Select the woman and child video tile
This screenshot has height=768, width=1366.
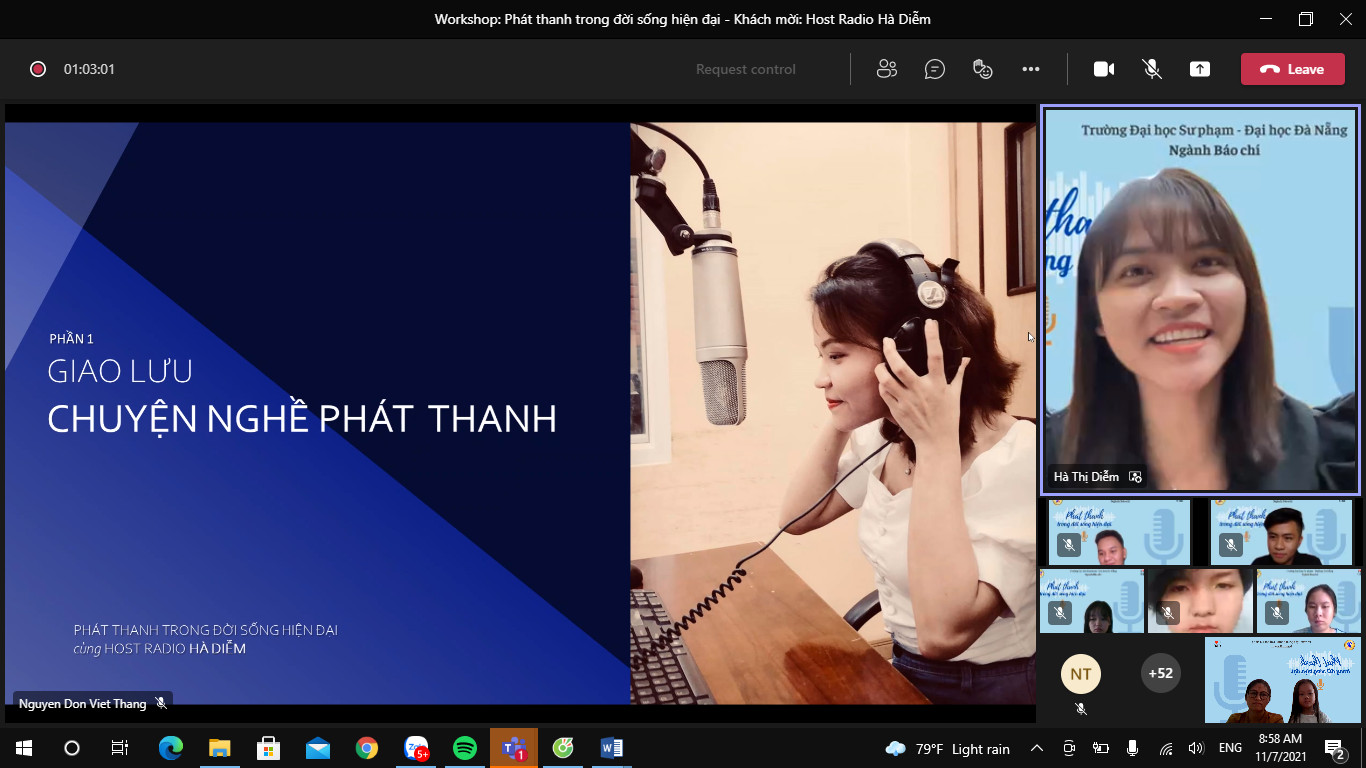tap(1282, 680)
